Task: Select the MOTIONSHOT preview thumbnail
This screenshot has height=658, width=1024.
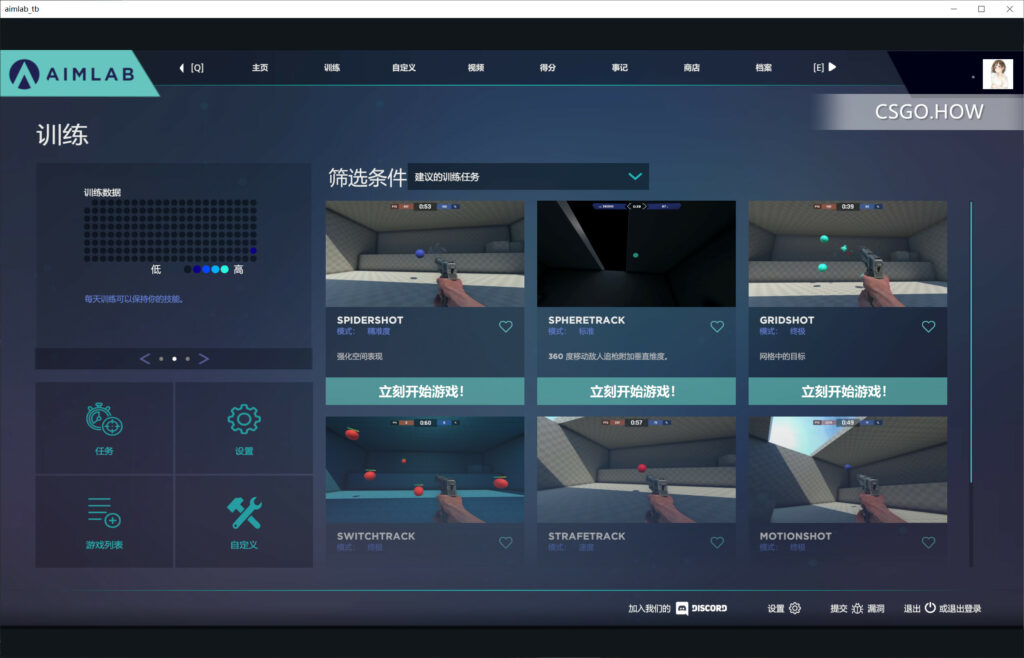Action: point(848,470)
